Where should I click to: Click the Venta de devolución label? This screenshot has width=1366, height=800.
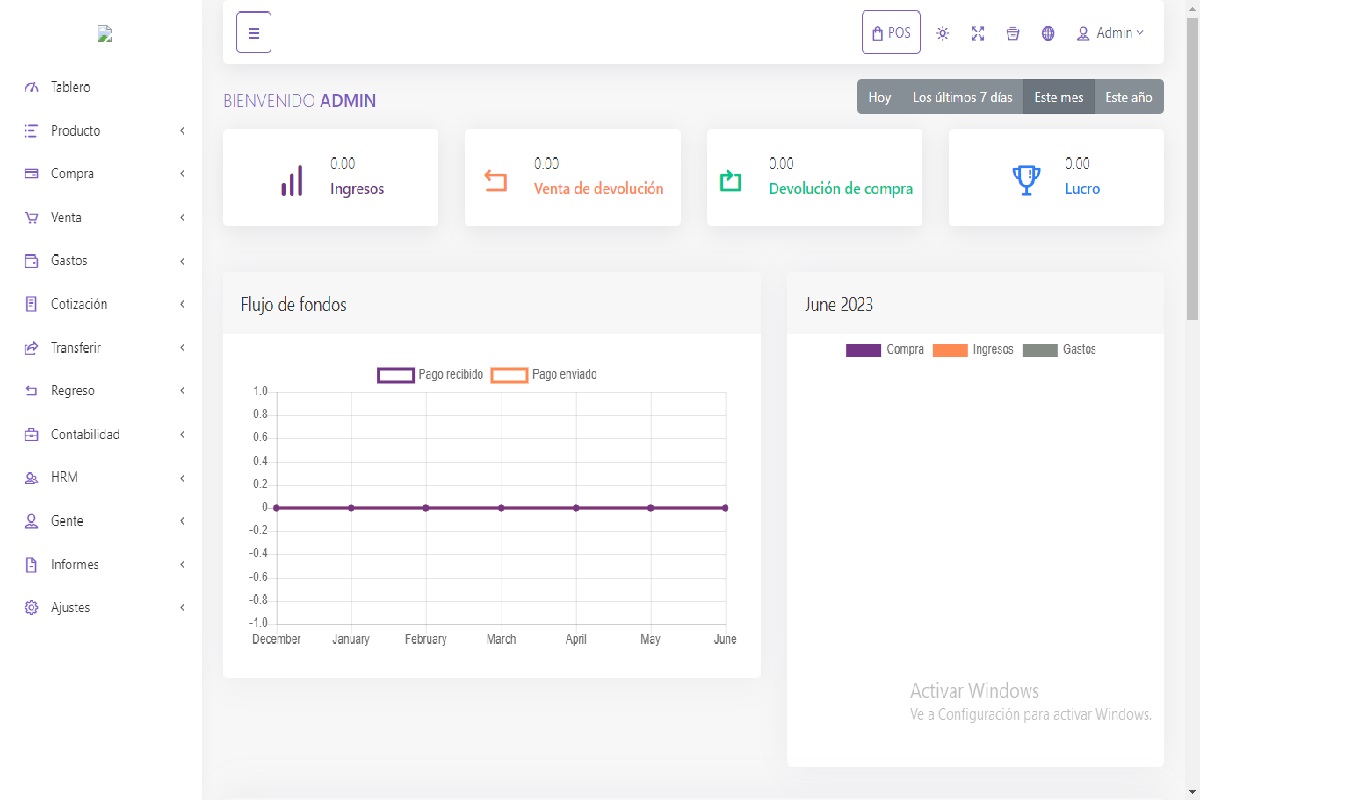[x=599, y=189]
